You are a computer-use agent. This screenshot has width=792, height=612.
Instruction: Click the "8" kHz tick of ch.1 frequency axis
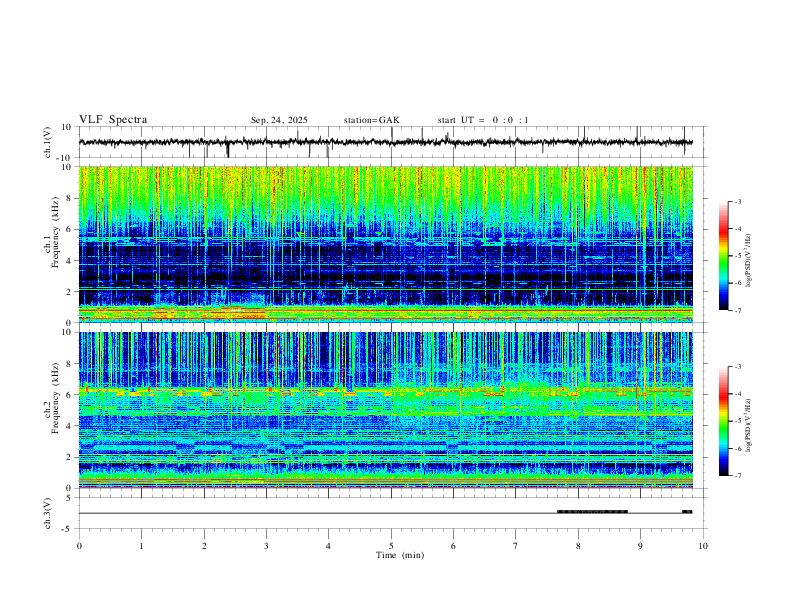pos(70,198)
